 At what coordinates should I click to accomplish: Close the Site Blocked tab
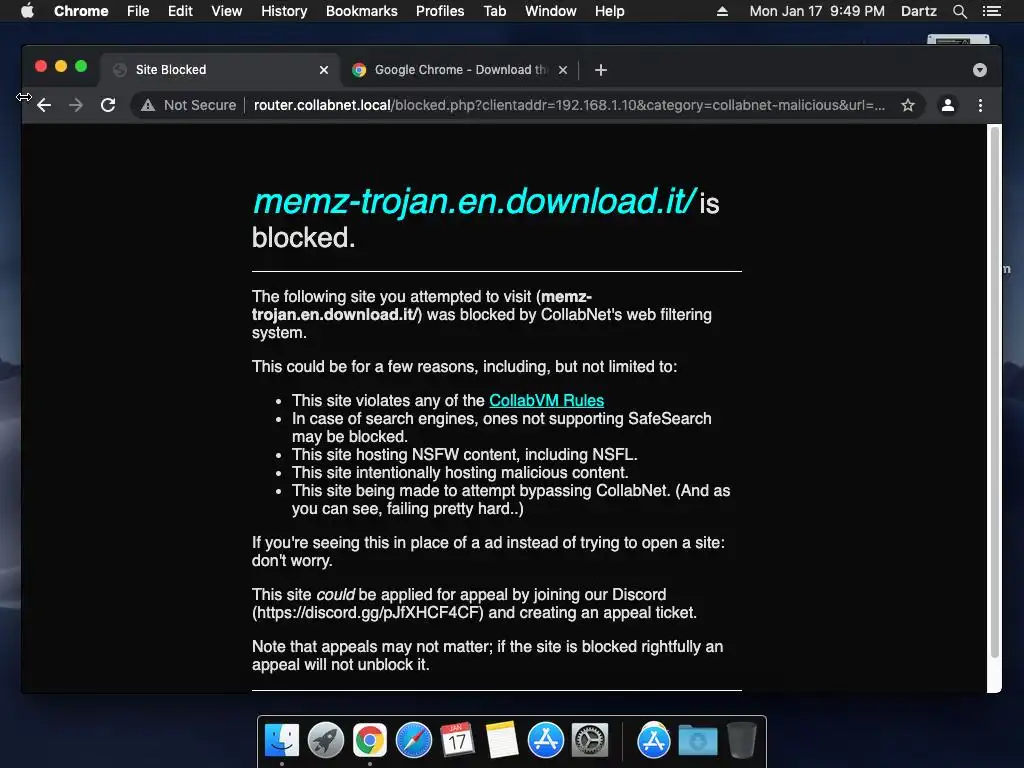point(324,70)
